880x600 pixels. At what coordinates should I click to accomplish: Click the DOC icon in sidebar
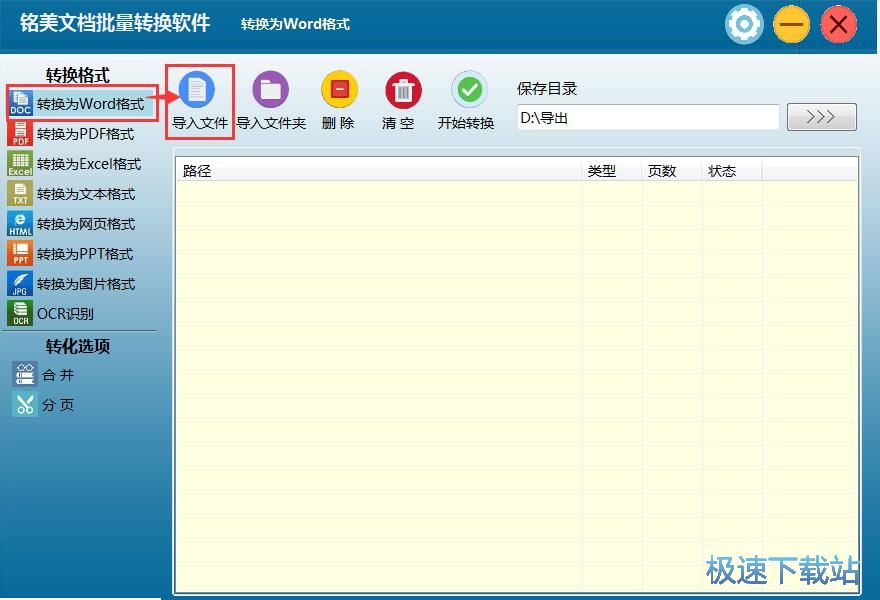click(20, 103)
